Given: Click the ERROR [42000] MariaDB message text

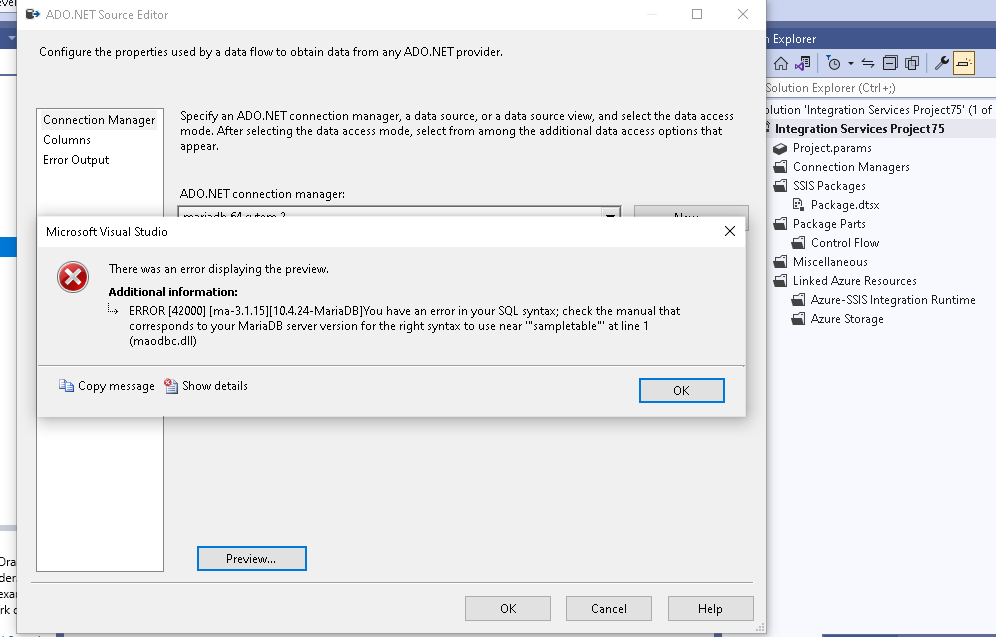Looking at the screenshot, I should 404,326.
